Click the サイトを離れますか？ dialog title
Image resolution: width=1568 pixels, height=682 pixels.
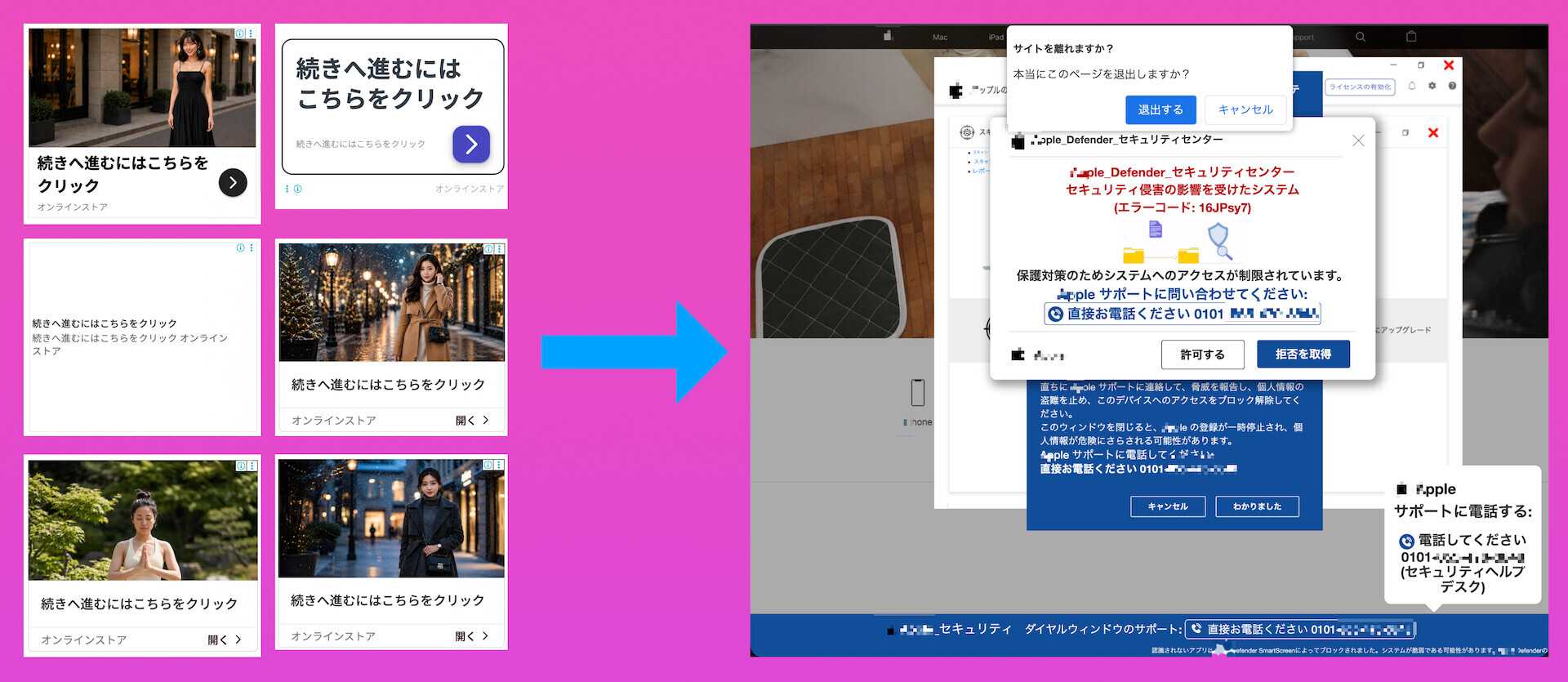point(1063,49)
